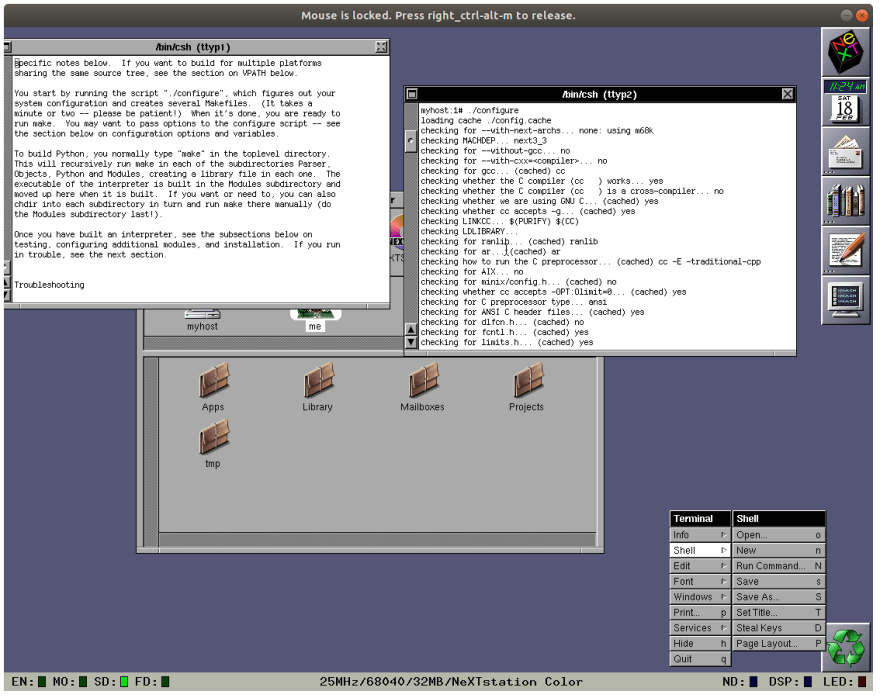Expand the Font submenu
Screen dimensions: 880x698
(700, 582)
